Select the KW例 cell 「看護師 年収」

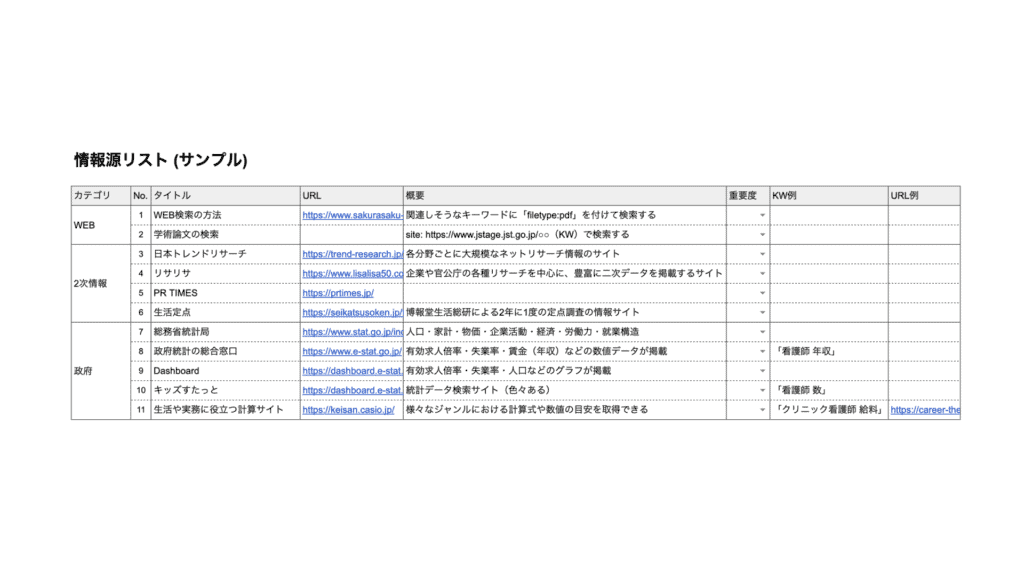pyautogui.click(x=829, y=351)
